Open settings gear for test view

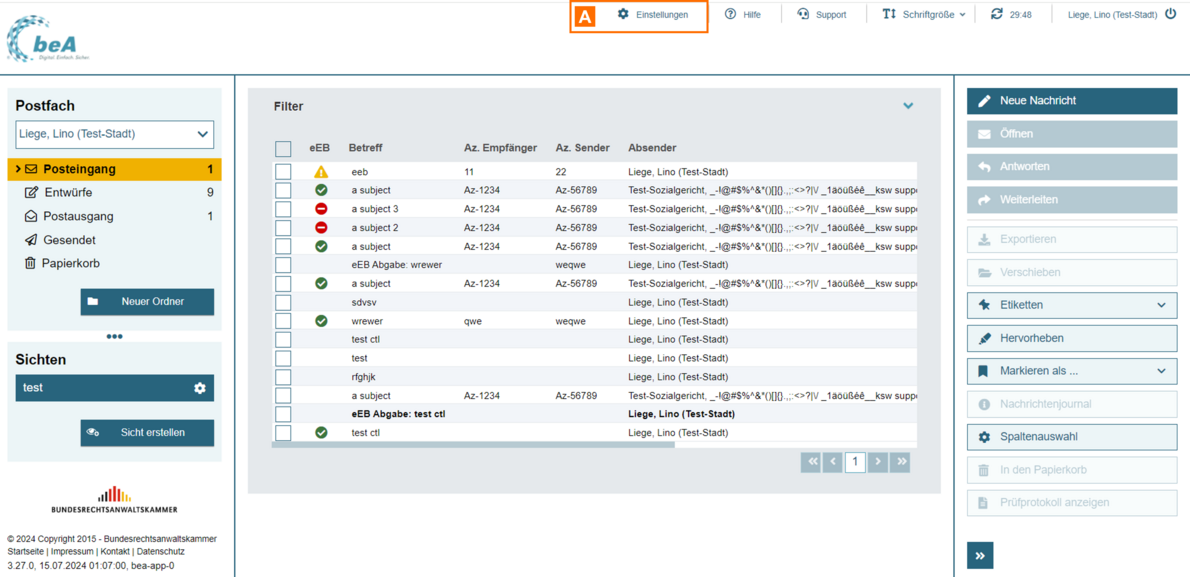tap(199, 388)
